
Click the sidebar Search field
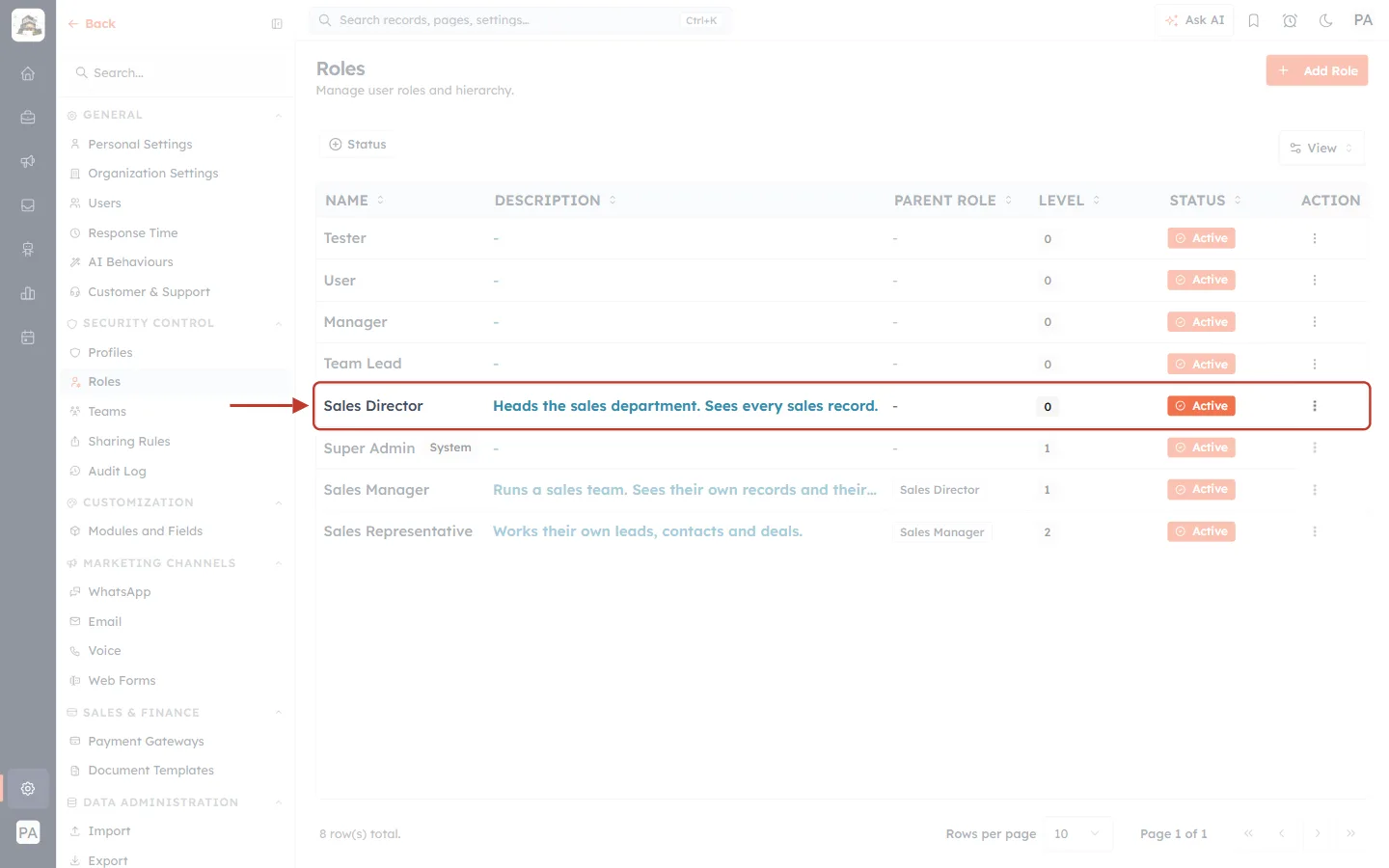[176, 73]
